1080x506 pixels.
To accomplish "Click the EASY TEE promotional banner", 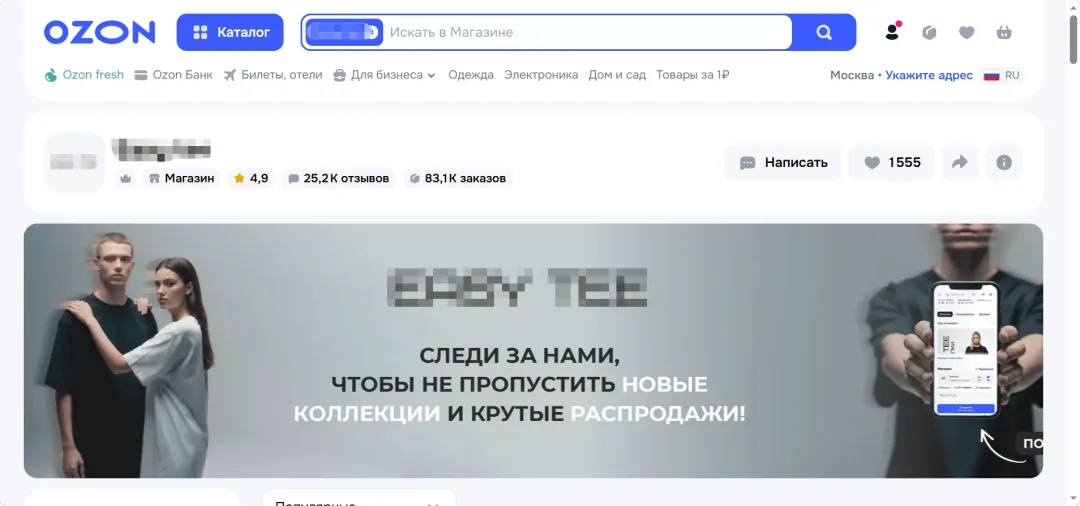I will [x=533, y=350].
